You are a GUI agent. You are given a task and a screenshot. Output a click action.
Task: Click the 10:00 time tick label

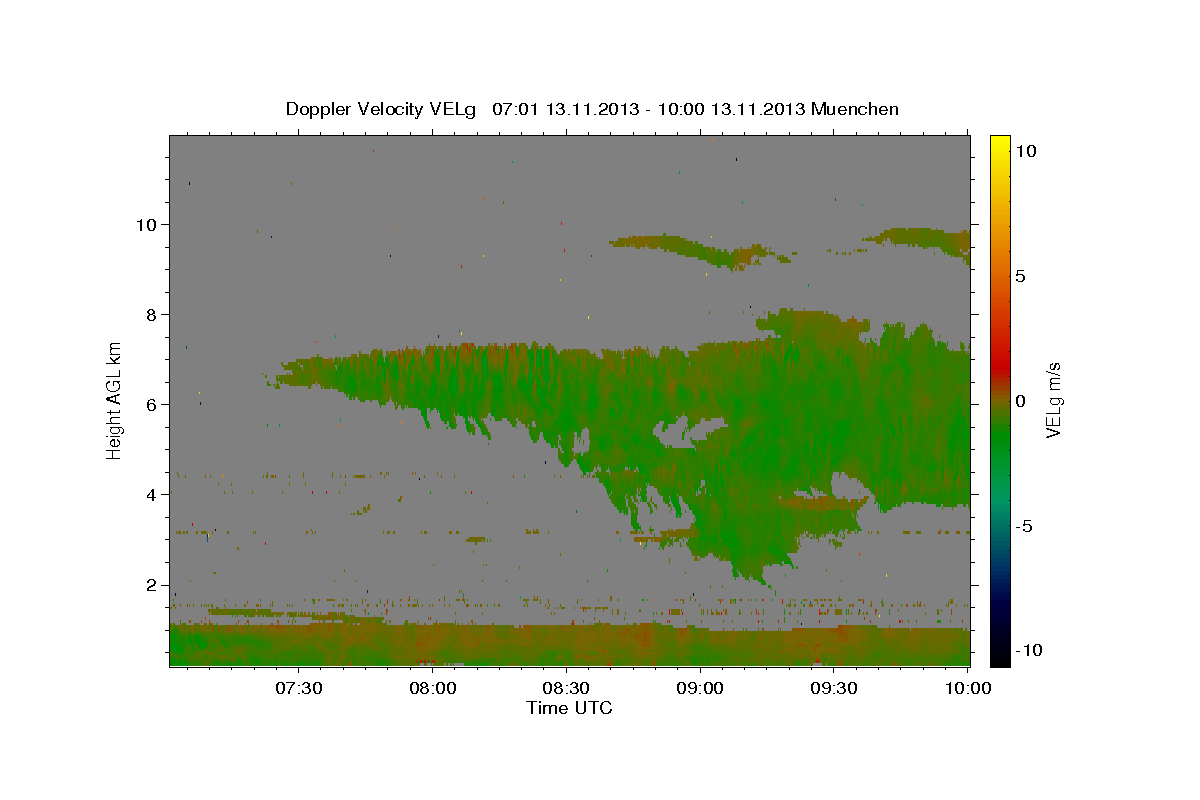pos(967,688)
